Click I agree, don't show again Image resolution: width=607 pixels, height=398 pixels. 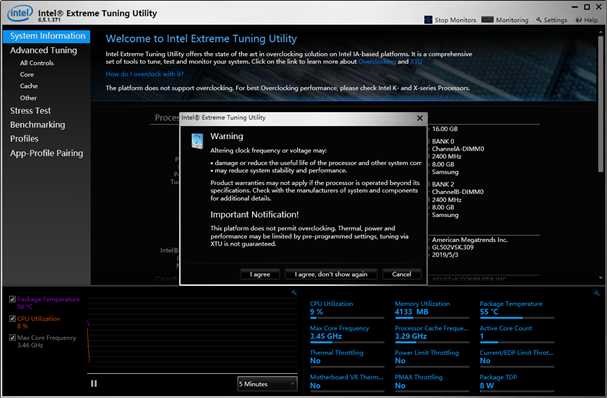coord(331,274)
